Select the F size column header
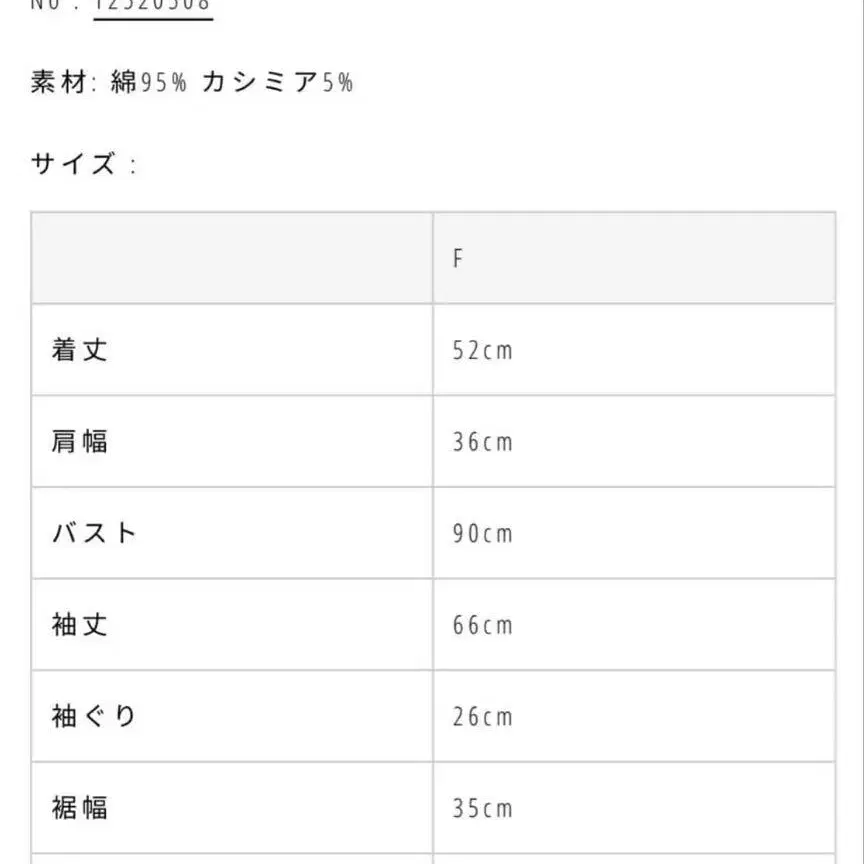864x864 pixels. 458,258
